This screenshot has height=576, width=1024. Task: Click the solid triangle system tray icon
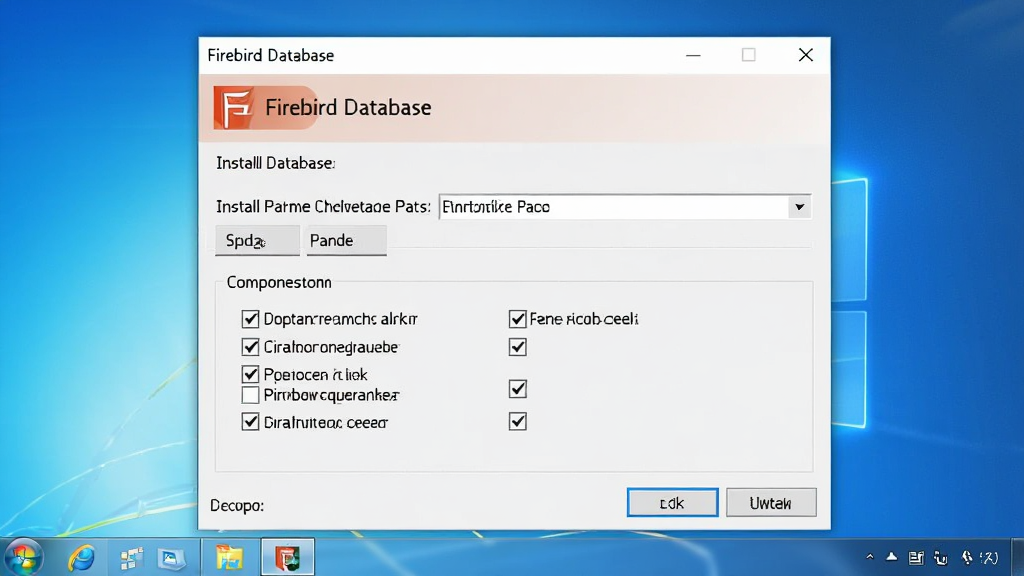tap(891, 557)
